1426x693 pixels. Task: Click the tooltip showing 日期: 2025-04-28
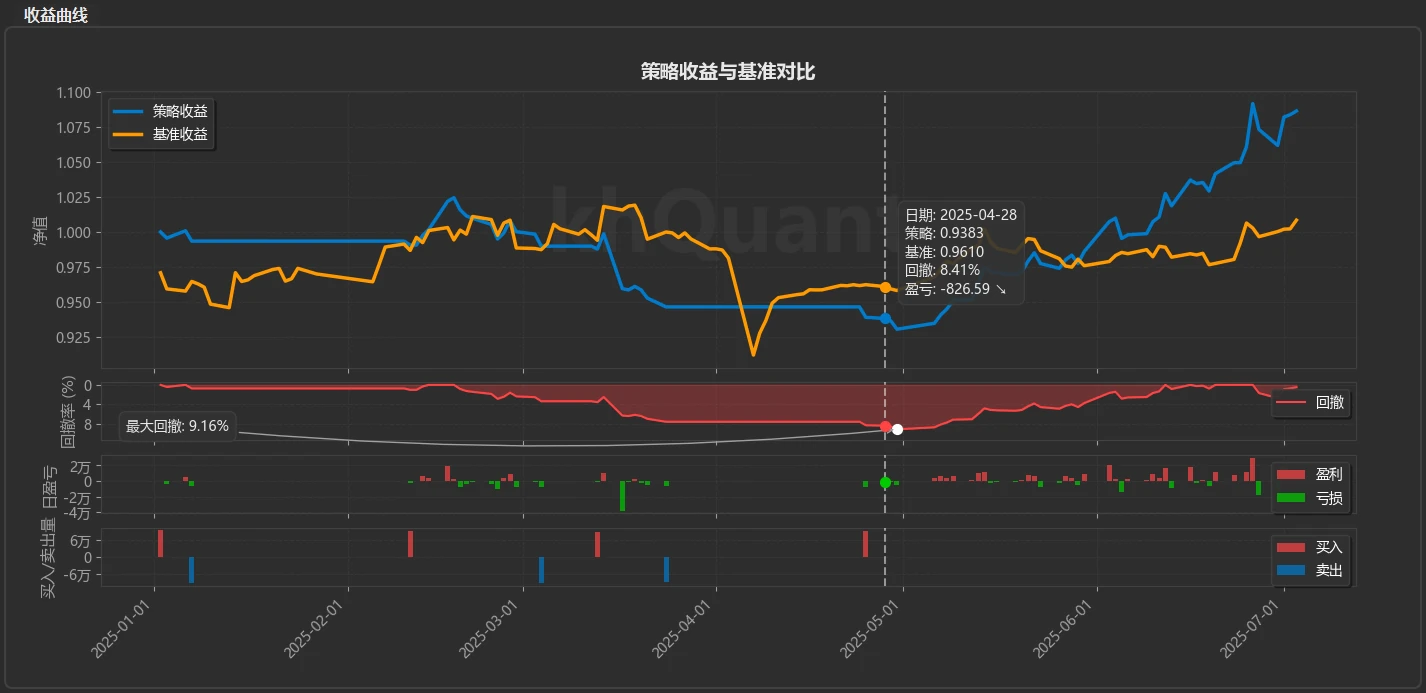[960, 252]
